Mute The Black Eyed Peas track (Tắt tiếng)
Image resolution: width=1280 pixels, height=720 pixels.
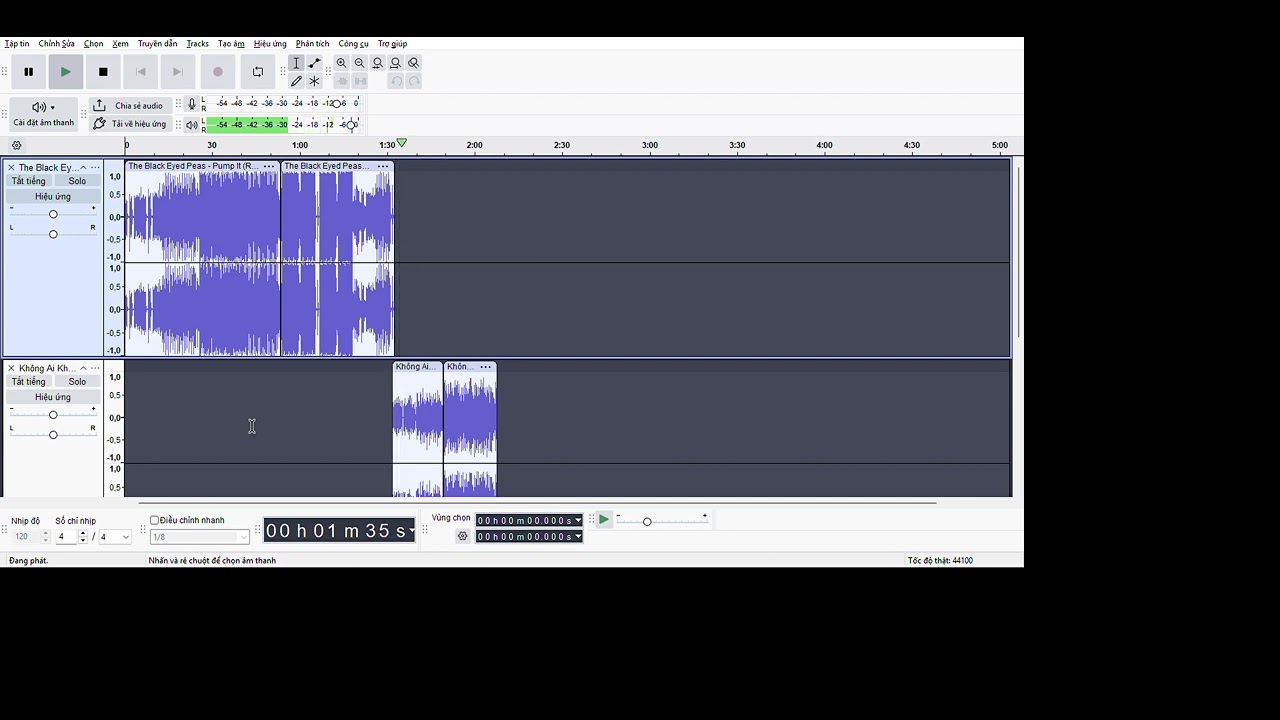28,182
